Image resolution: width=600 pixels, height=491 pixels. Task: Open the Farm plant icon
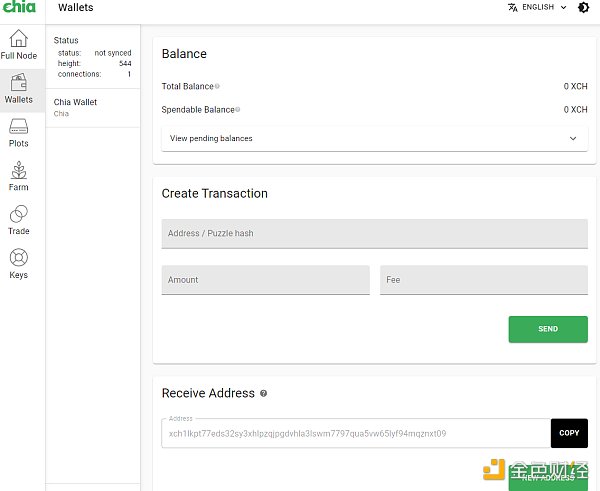(x=18, y=171)
